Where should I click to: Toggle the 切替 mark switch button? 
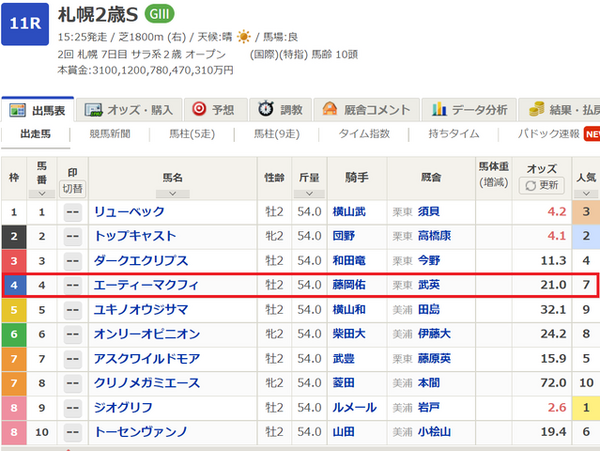[73, 187]
